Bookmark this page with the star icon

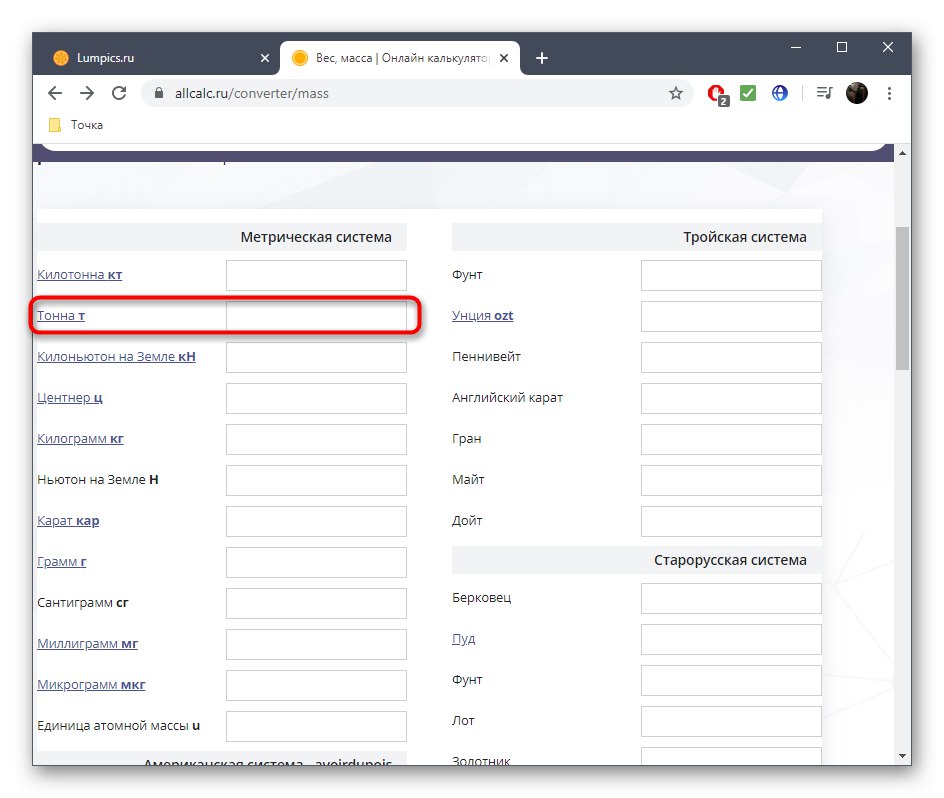[675, 93]
